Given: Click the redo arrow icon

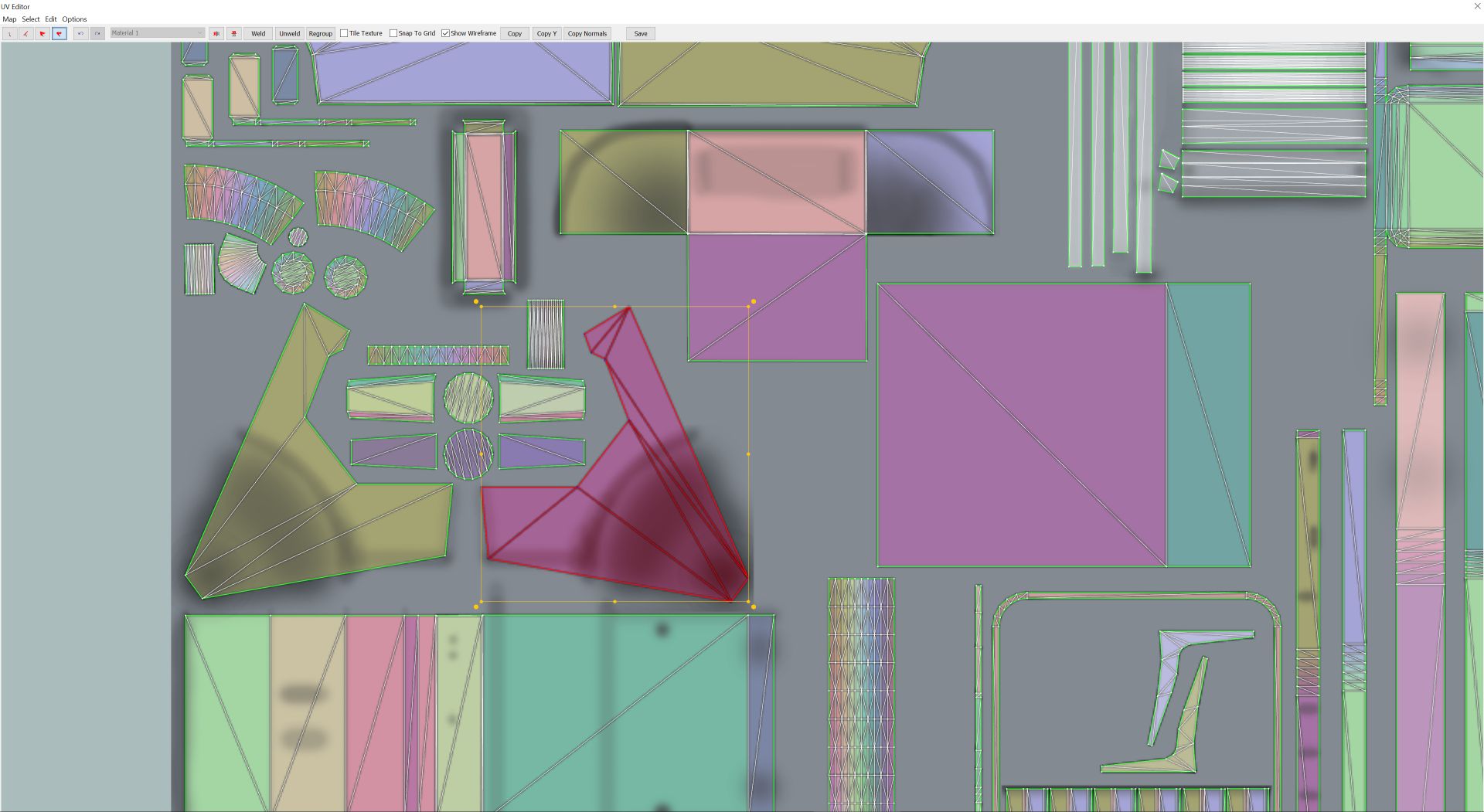Looking at the screenshot, I should [x=97, y=33].
